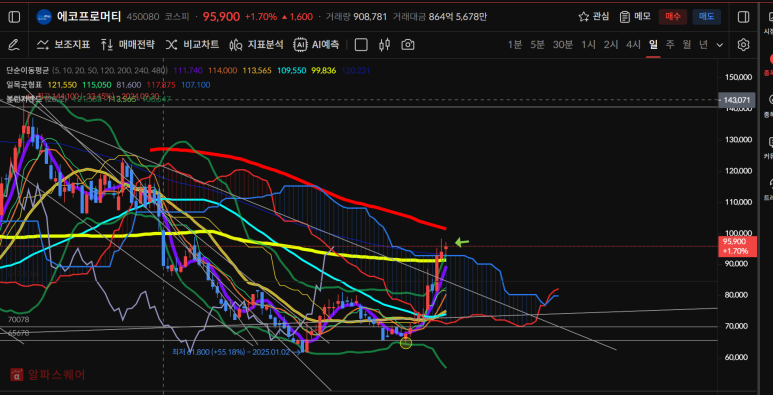The image size is (773, 395).
Task: Click the 에코프로머티 stock name
Action: point(89,17)
